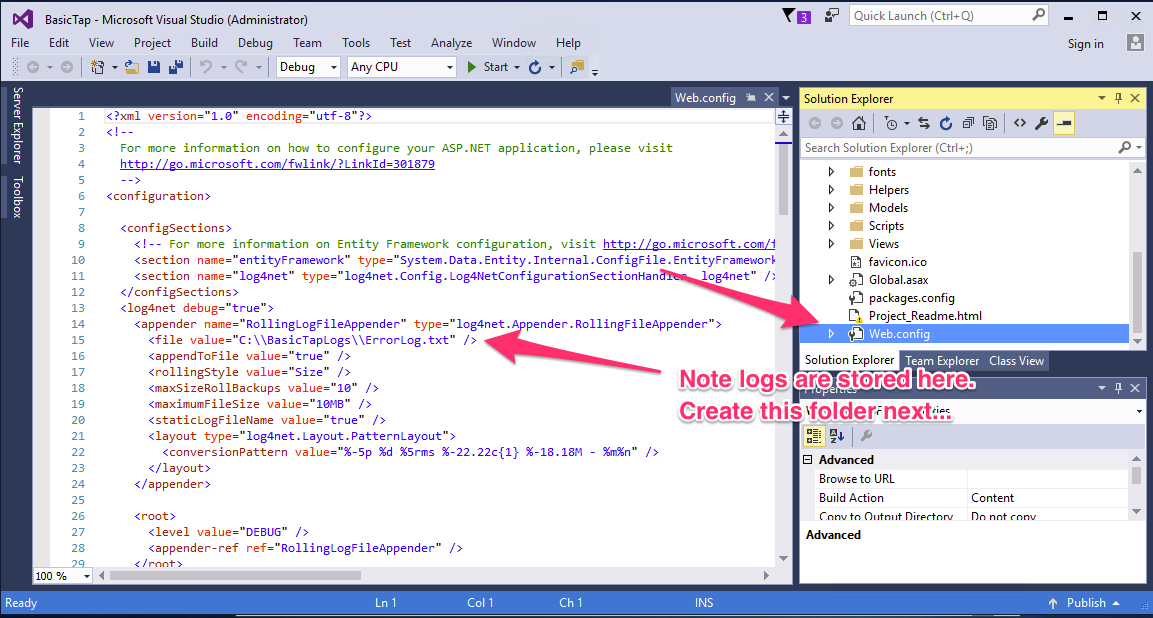1153x618 pixels.
Task: Toggle Preview Selected Items in Solution Explorer
Action: 1063,123
